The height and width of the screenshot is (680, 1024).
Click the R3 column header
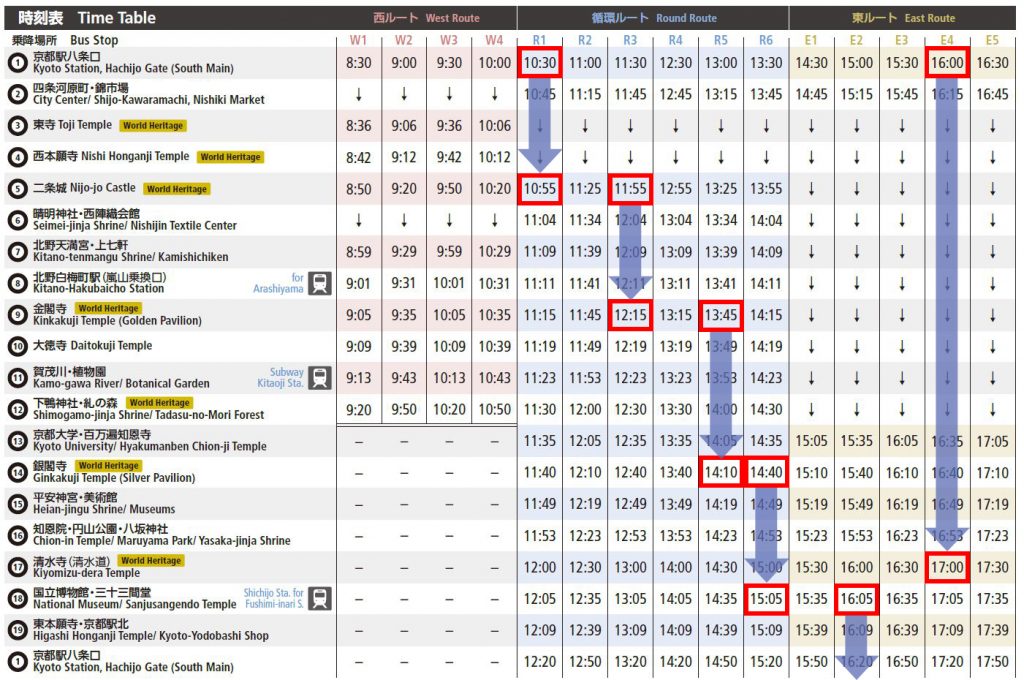630,40
